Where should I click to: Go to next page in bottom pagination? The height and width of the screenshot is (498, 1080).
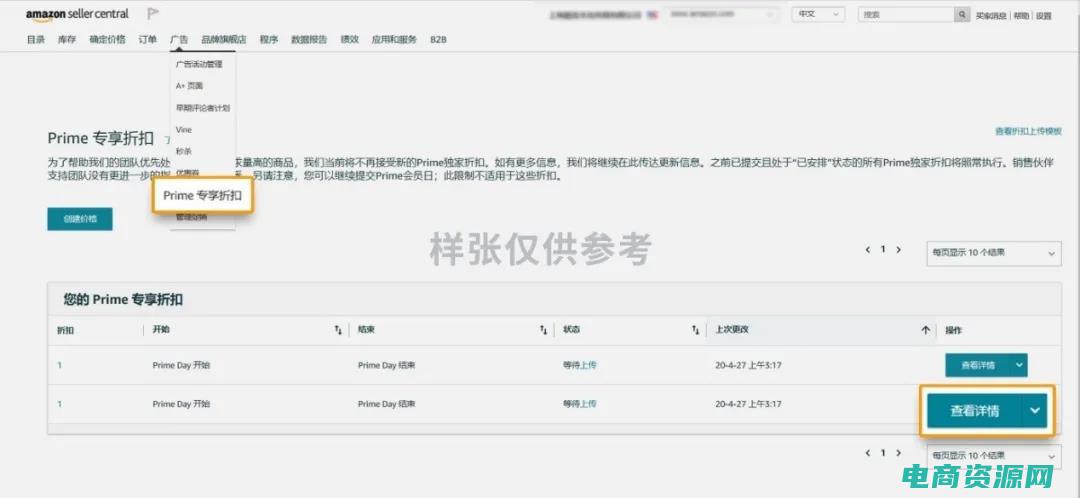click(x=898, y=453)
